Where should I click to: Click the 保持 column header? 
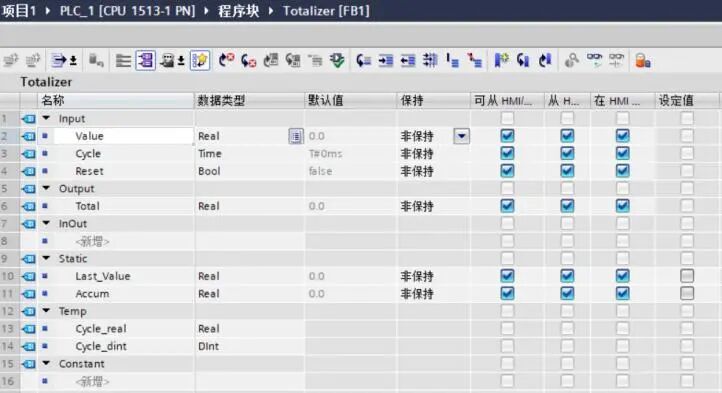coord(433,100)
